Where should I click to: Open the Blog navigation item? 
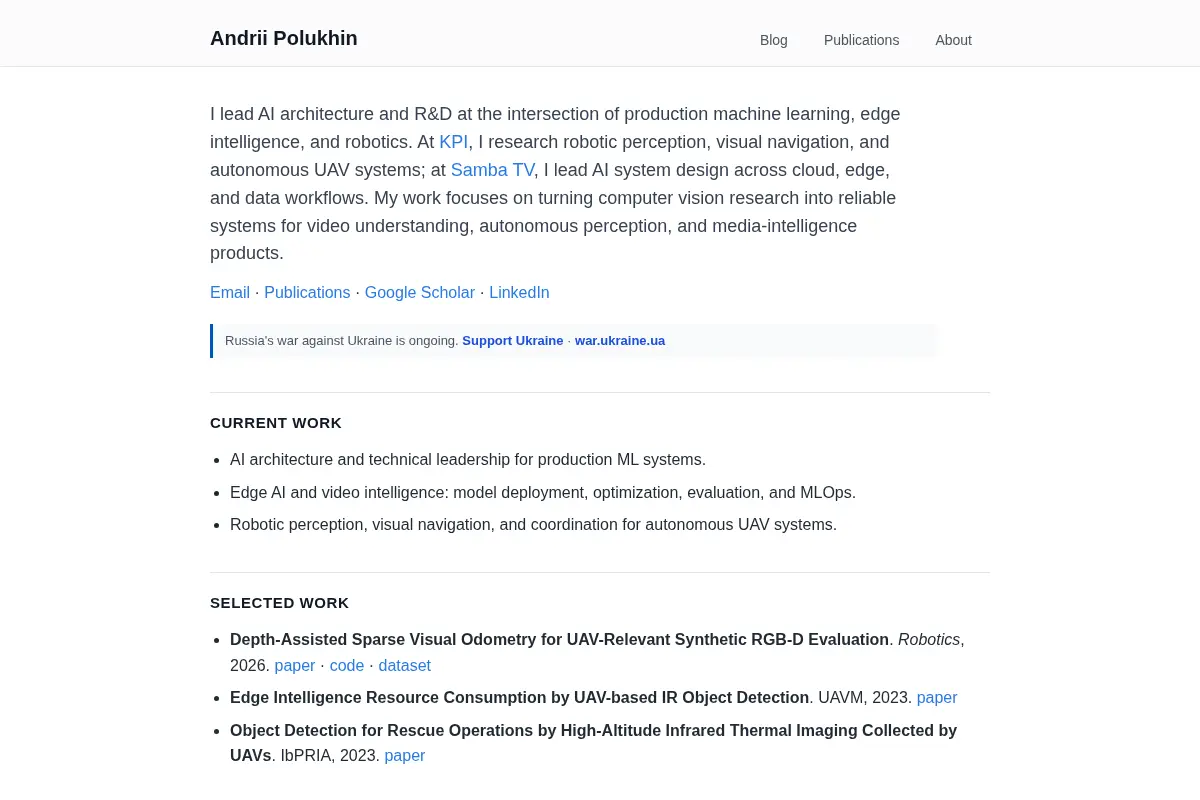tap(773, 40)
